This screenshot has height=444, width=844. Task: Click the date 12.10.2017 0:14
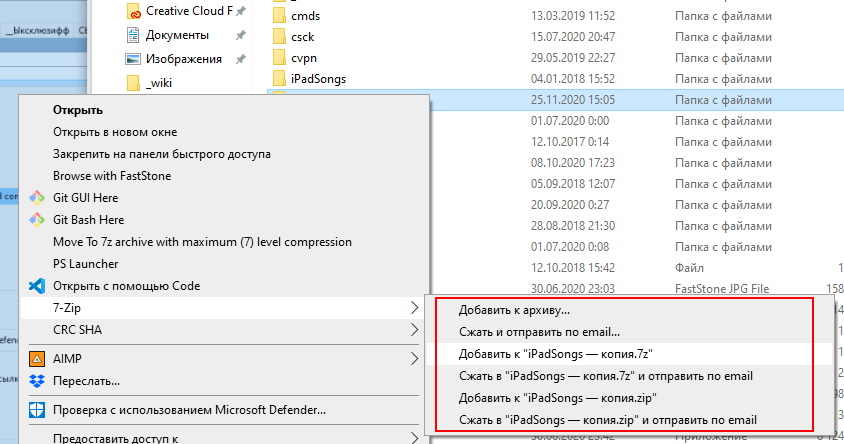(570, 142)
